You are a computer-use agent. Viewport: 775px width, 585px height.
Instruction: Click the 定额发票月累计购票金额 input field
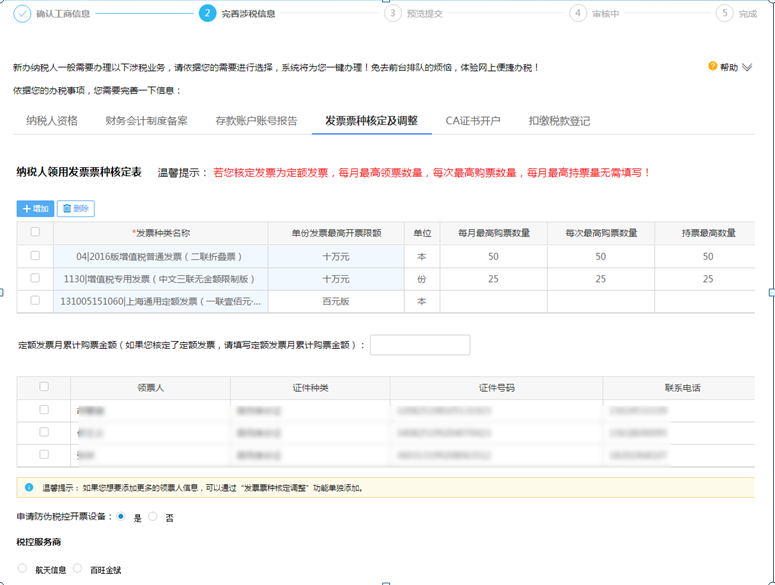pyautogui.click(x=419, y=344)
